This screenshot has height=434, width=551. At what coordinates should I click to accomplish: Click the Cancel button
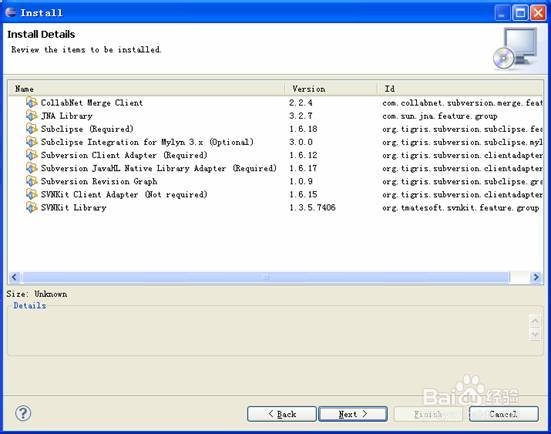coord(504,414)
